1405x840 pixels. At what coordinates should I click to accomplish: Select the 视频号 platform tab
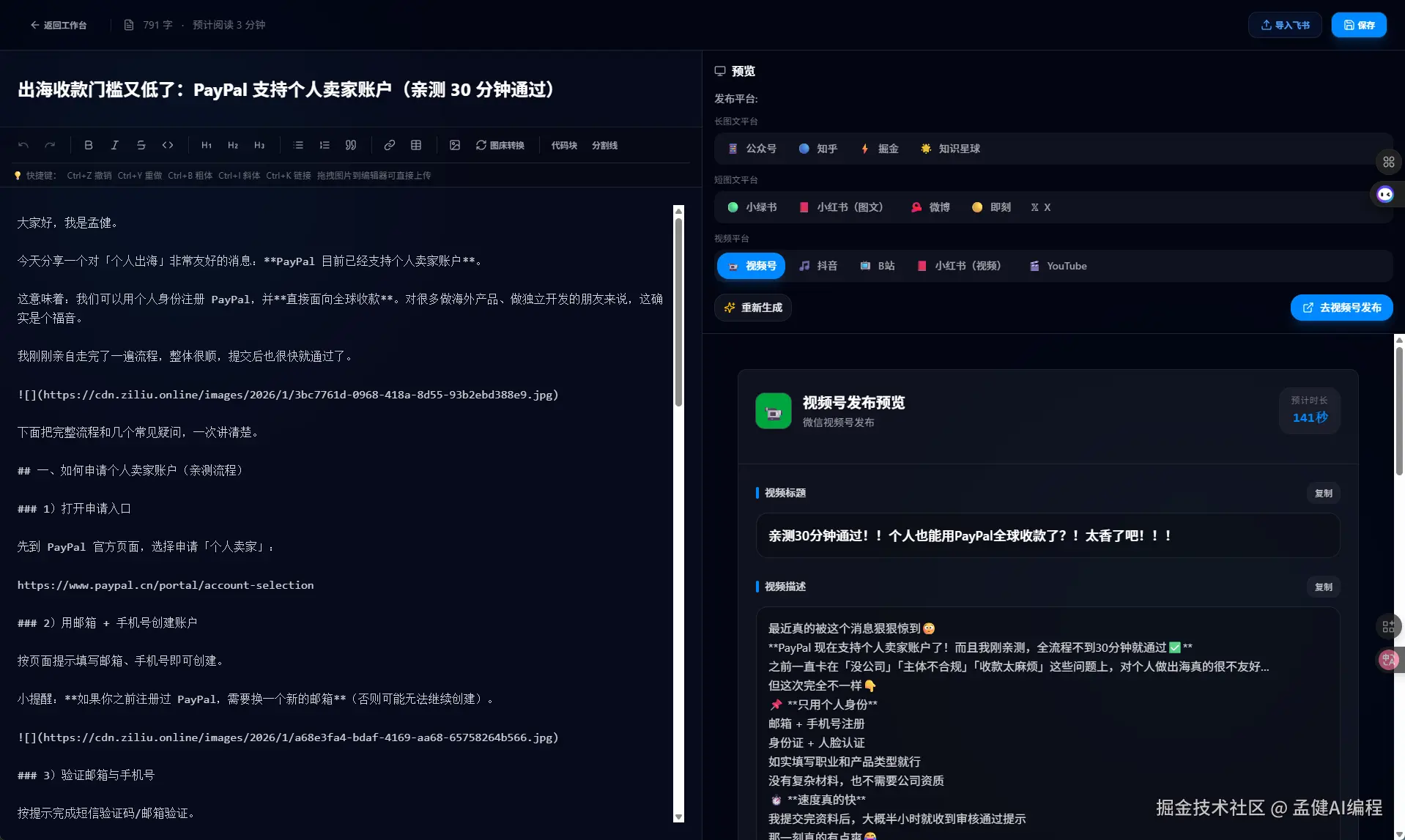[x=752, y=266]
